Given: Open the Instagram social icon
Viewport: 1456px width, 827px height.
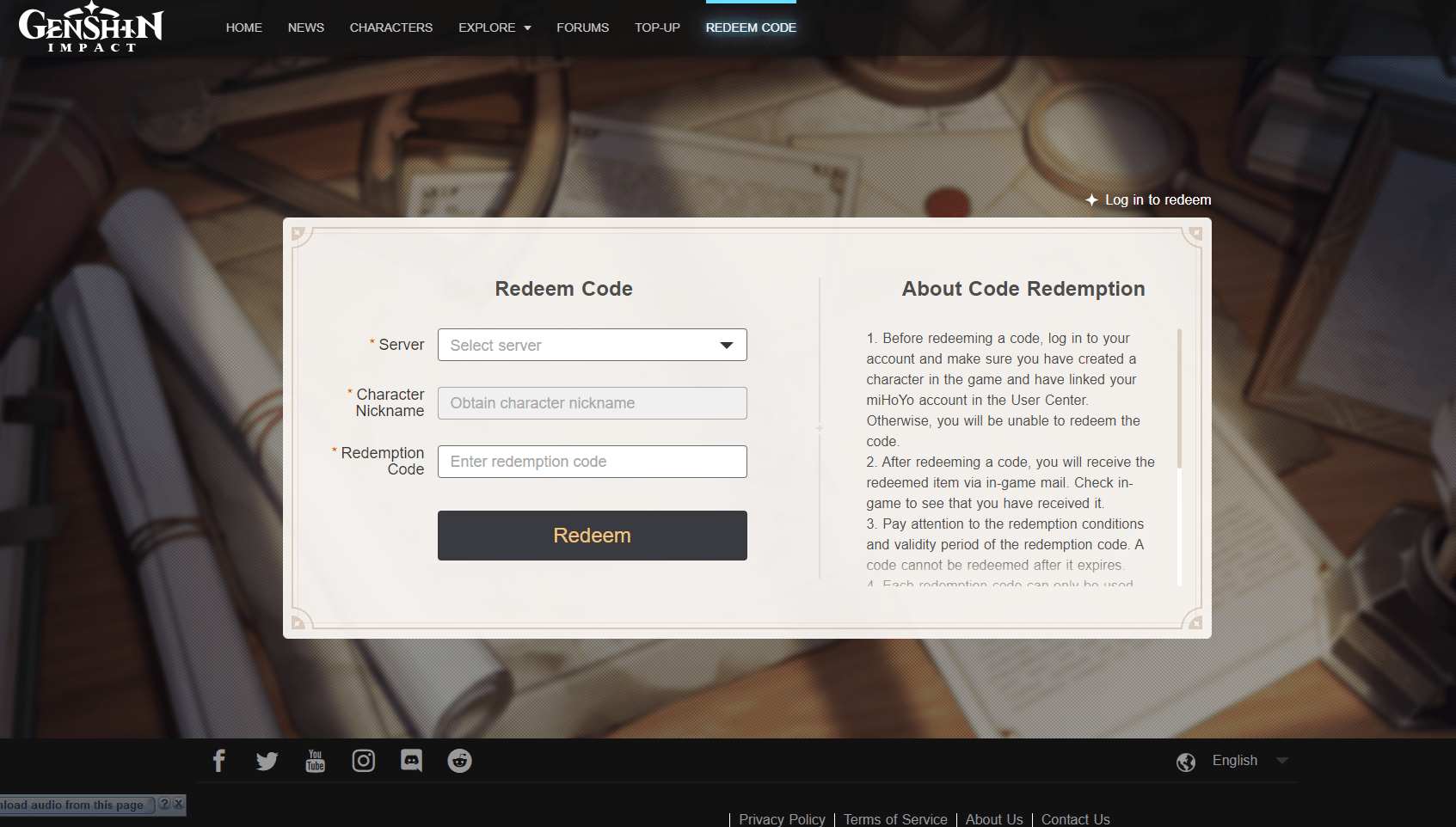Looking at the screenshot, I should [x=364, y=761].
